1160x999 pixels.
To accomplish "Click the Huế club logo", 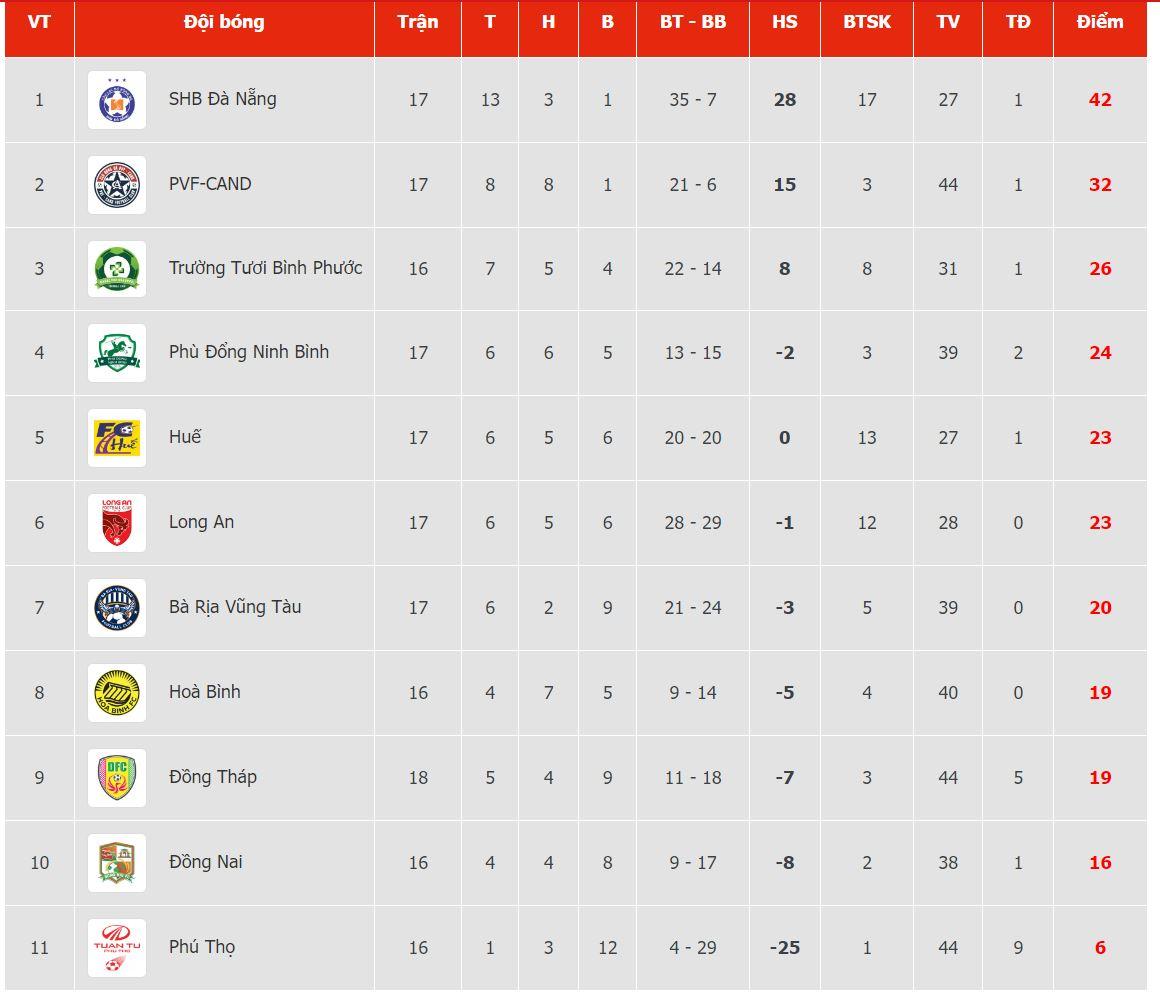I will point(117,438).
